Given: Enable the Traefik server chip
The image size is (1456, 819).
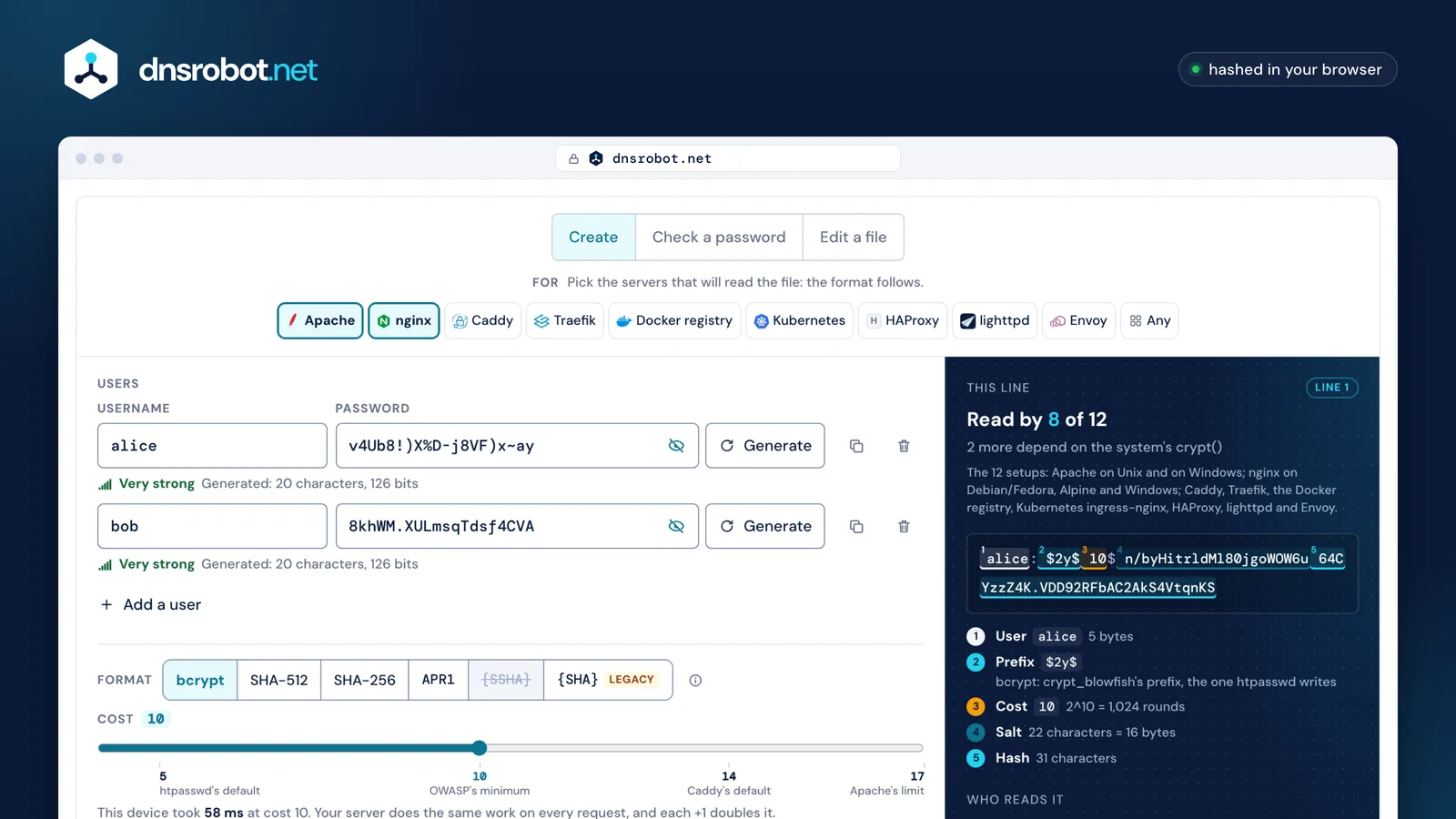Looking at the screenshot, I should pos(565,320).
